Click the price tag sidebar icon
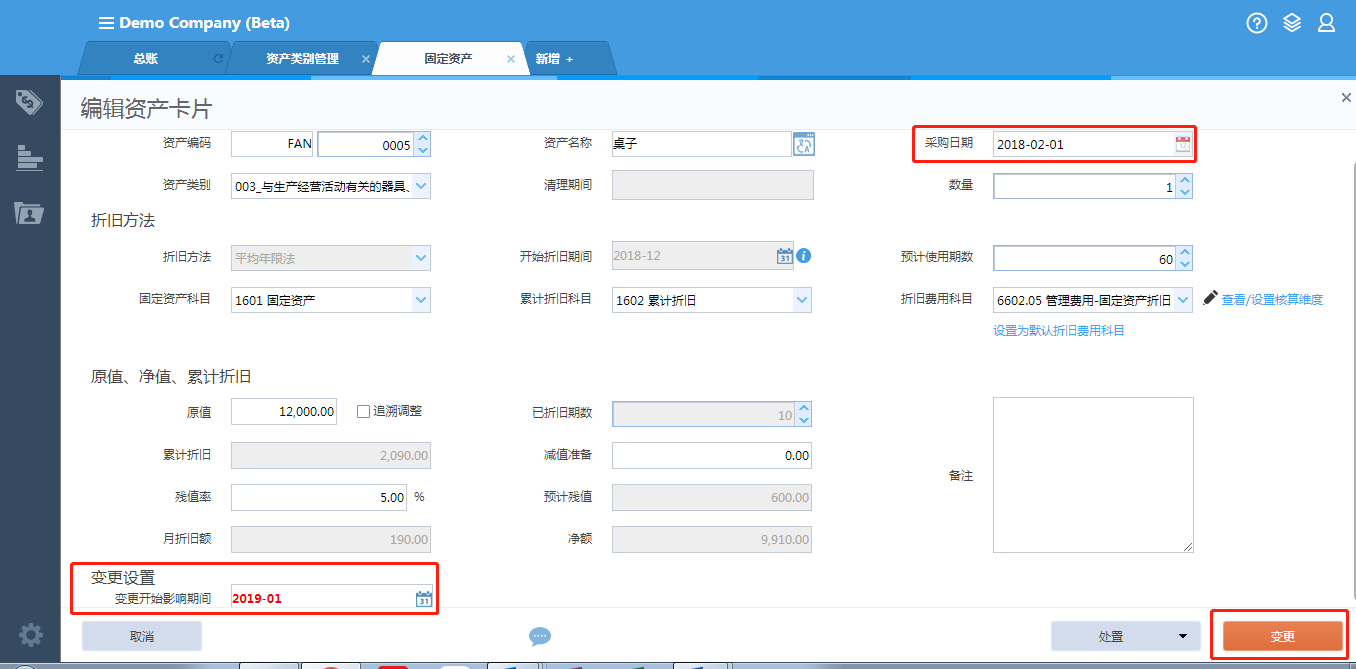Viewport: 1356px width, 669px height. point(29,101)
